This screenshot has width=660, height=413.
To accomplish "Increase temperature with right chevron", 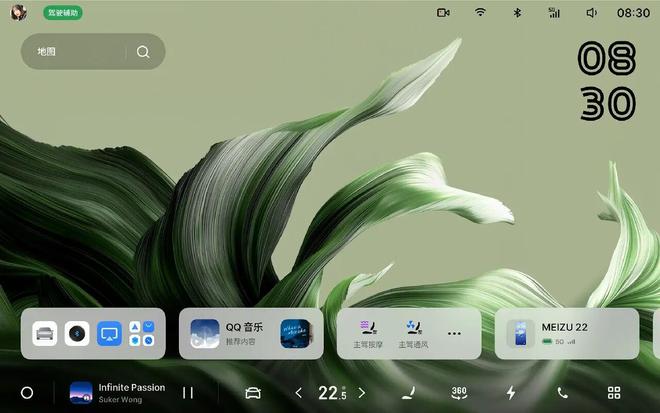I will tap(362, 393).
